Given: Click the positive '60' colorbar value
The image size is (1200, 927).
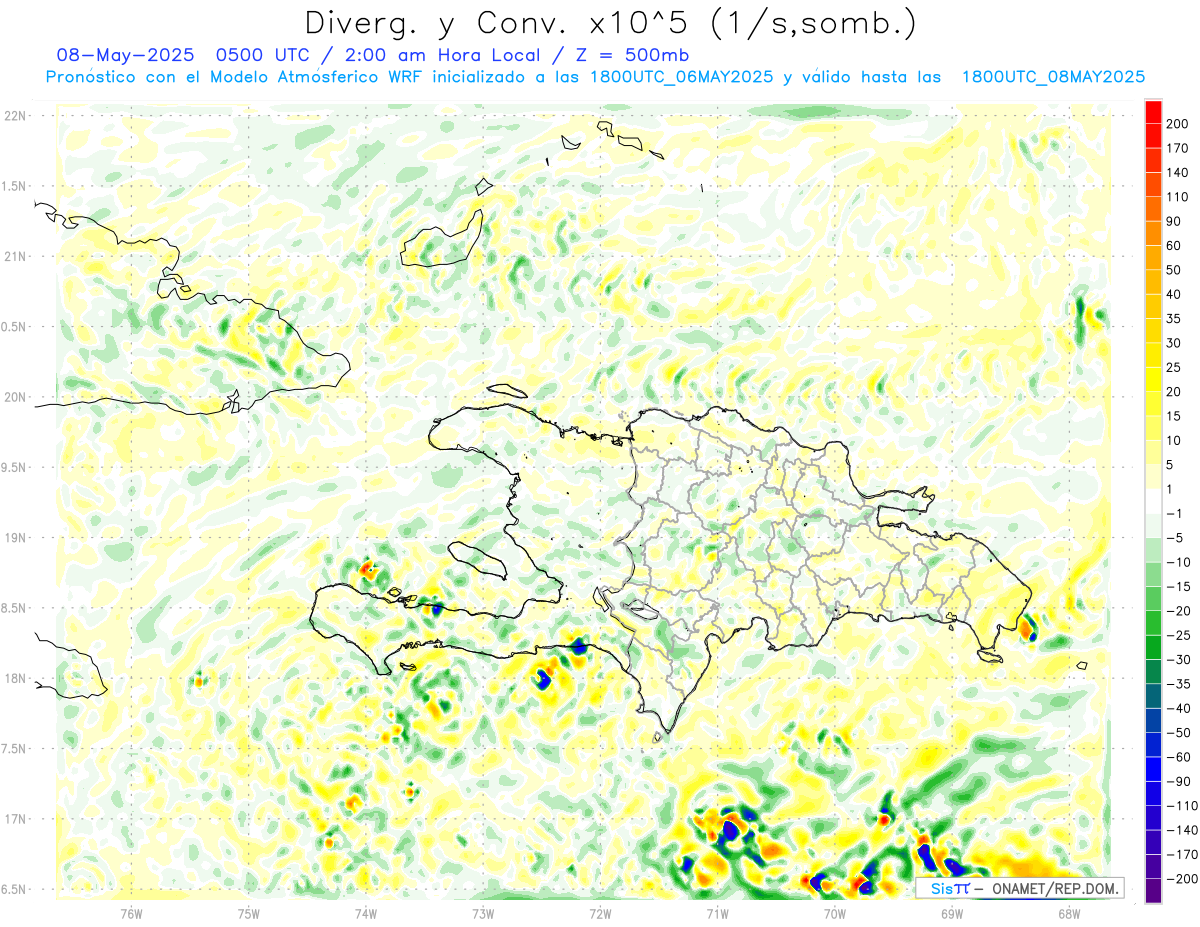Looking at the screenshot, I should (x=1175, y=245).
